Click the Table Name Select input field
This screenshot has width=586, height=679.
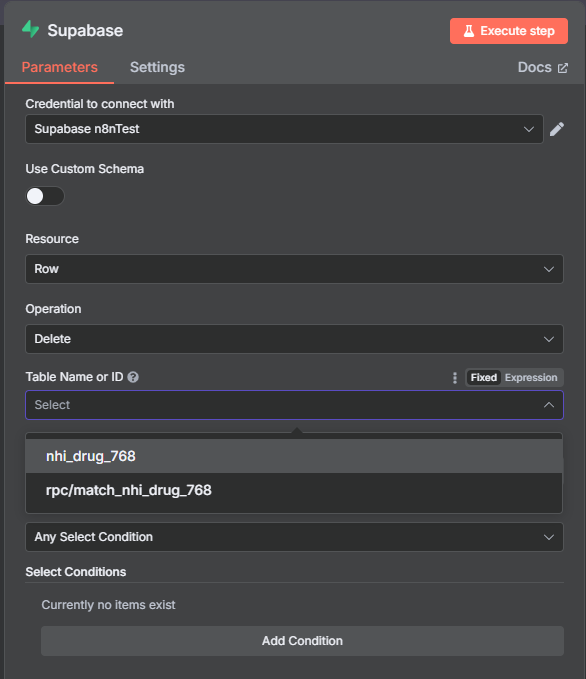tap(294, 405)
